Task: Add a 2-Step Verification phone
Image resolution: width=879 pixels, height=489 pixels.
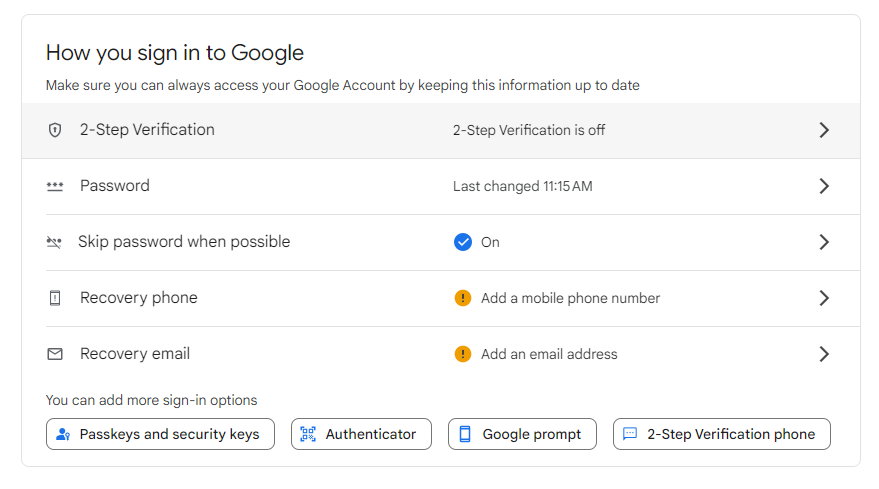Action: tap(721, 434)
